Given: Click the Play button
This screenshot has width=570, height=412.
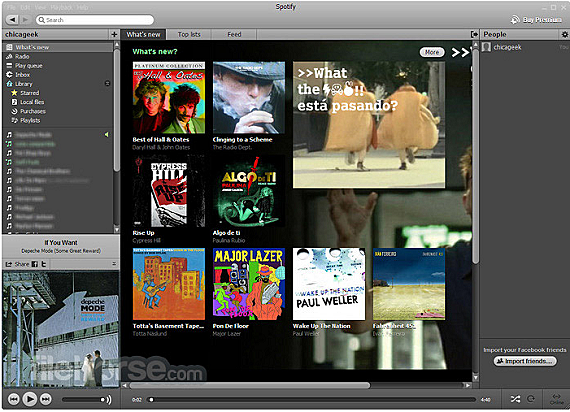Looking at the screenshot, I should 29,399.
